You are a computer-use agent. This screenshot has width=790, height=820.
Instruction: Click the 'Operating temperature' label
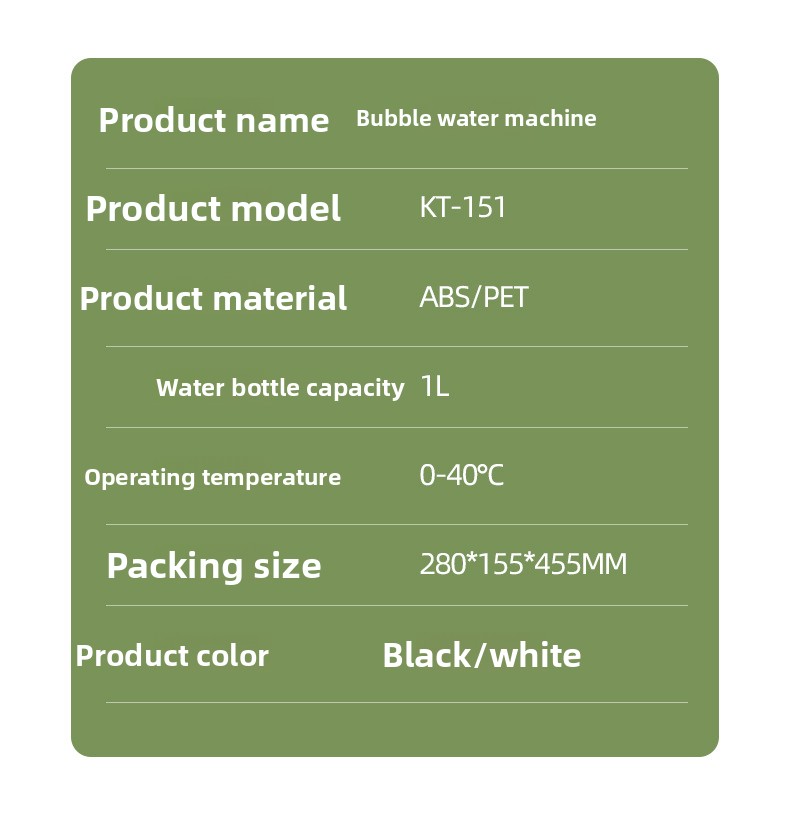tap(213, 477)
